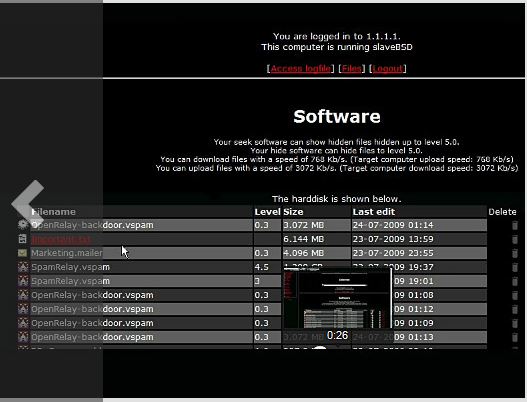Click the Filename column header
This screenshot has height=402, width=527.
[x=53, y=212]
